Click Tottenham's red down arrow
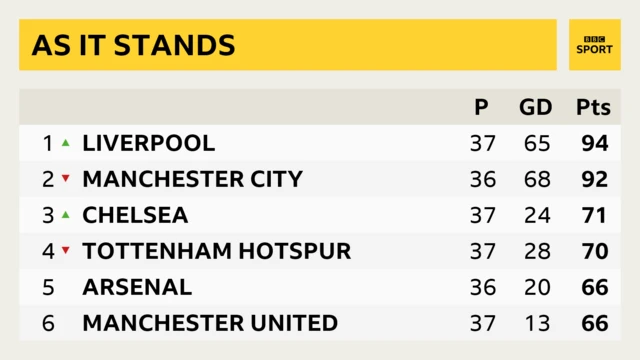 66,250
